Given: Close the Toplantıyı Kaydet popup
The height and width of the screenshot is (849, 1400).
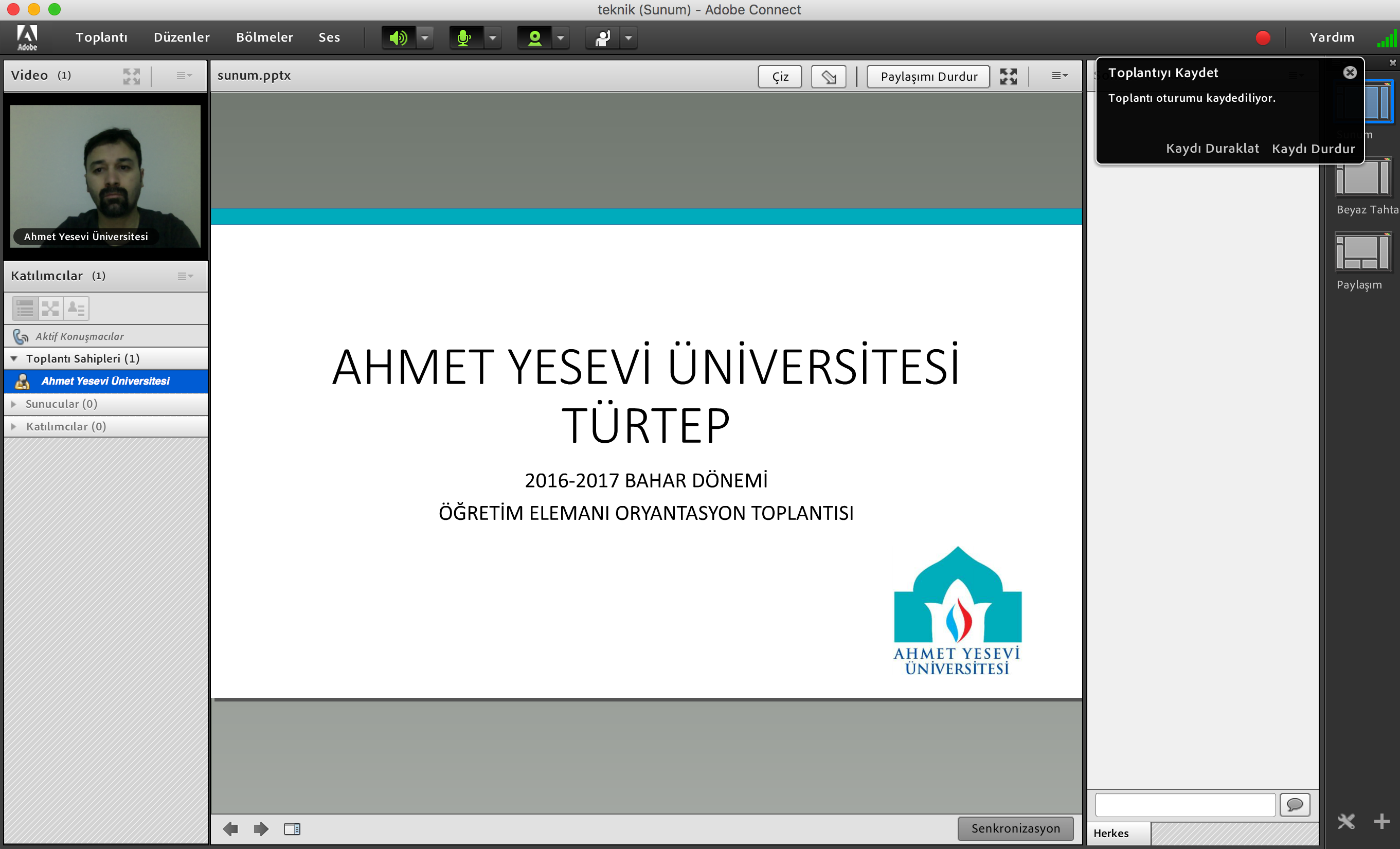Looking at the screenshot, I should click(x=1350, y=72).
